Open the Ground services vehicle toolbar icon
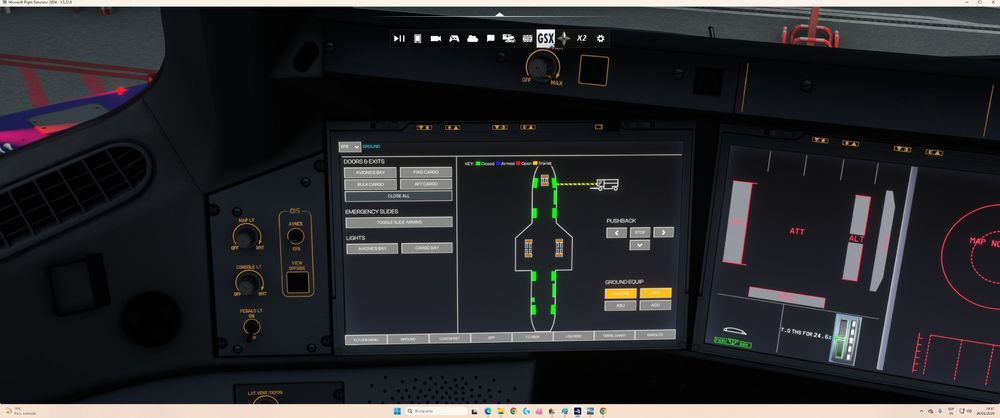1000x418 pixels. [509, 38]
